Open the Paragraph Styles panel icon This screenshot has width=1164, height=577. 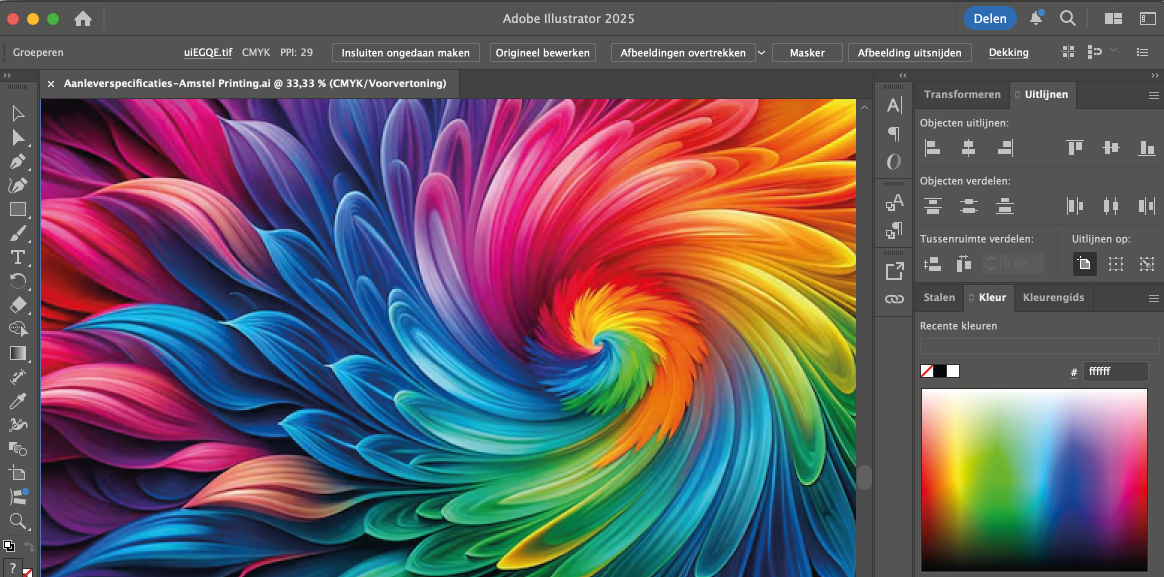895,230
